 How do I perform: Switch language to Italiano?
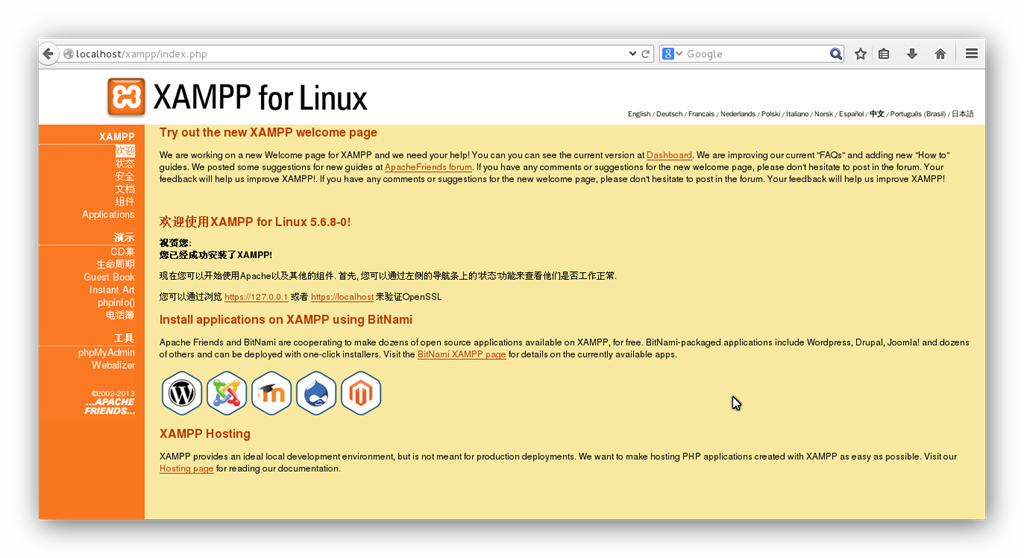pos(797,114)
